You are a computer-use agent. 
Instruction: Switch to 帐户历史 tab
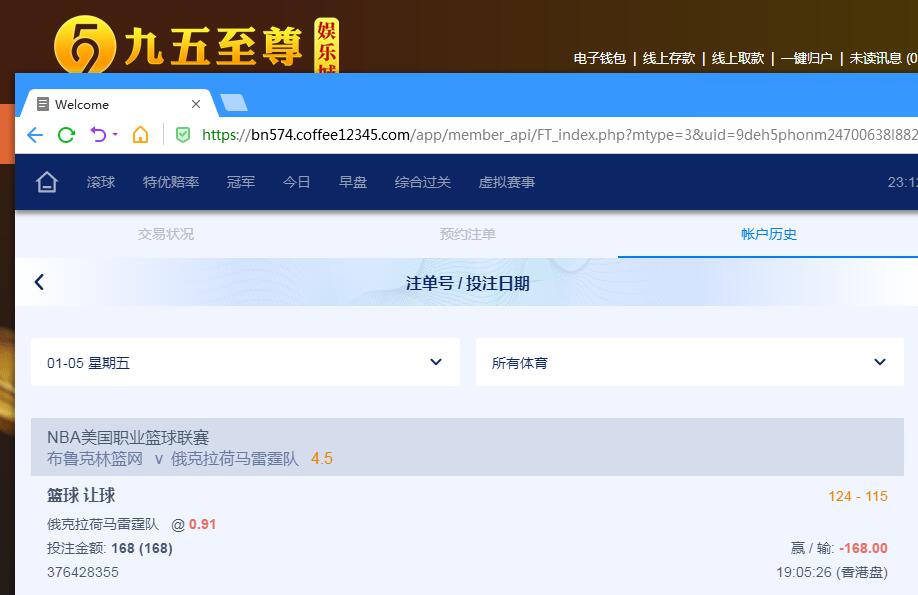tap(769, 234)
